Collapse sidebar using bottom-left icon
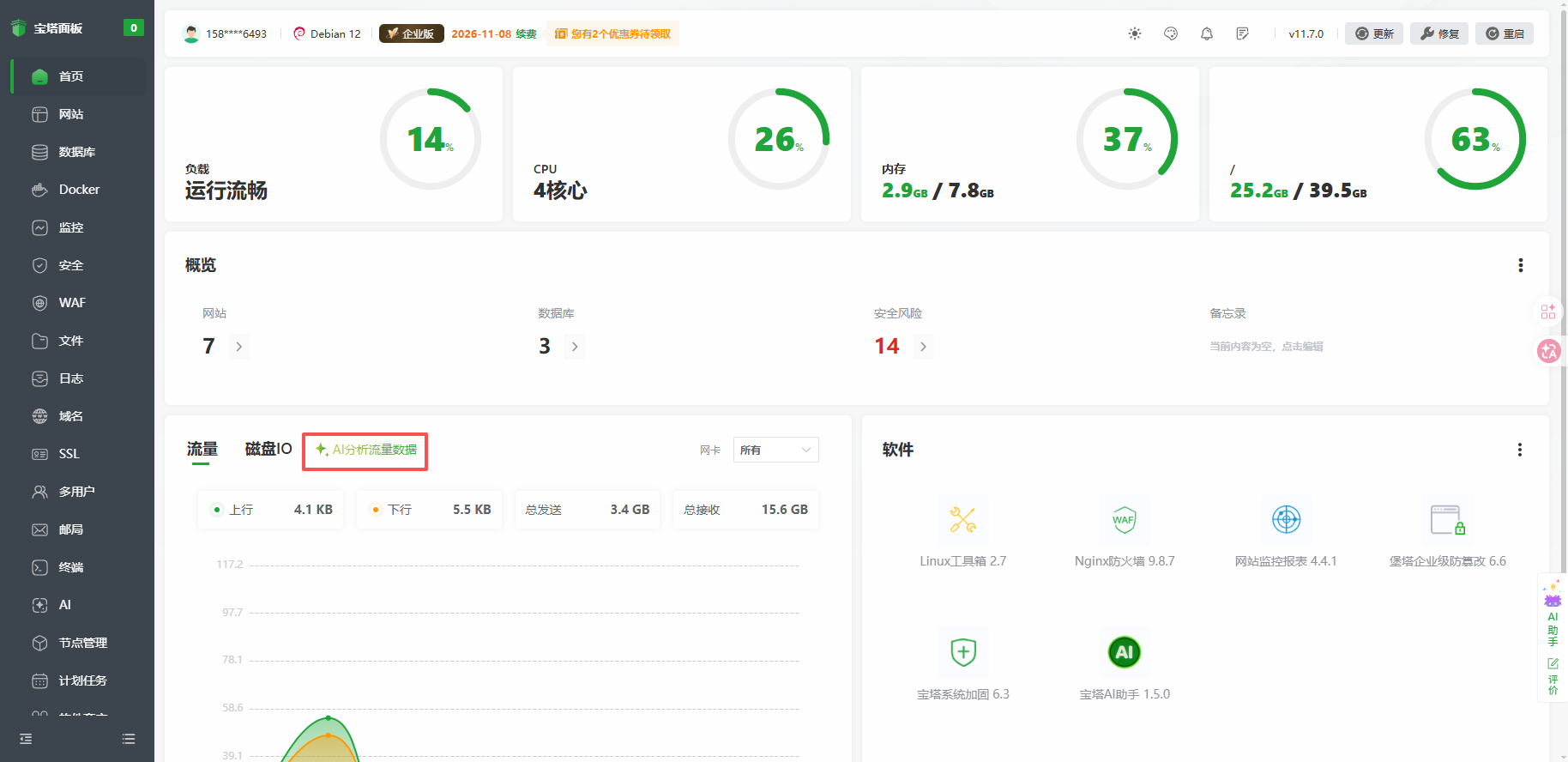 coord(26,739)
